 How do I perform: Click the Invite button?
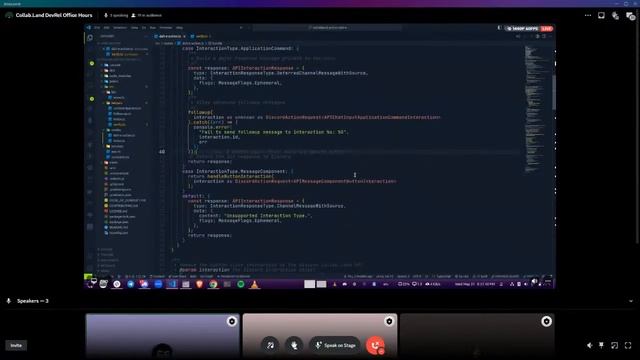pyautogui.click(x=16, y=345)
